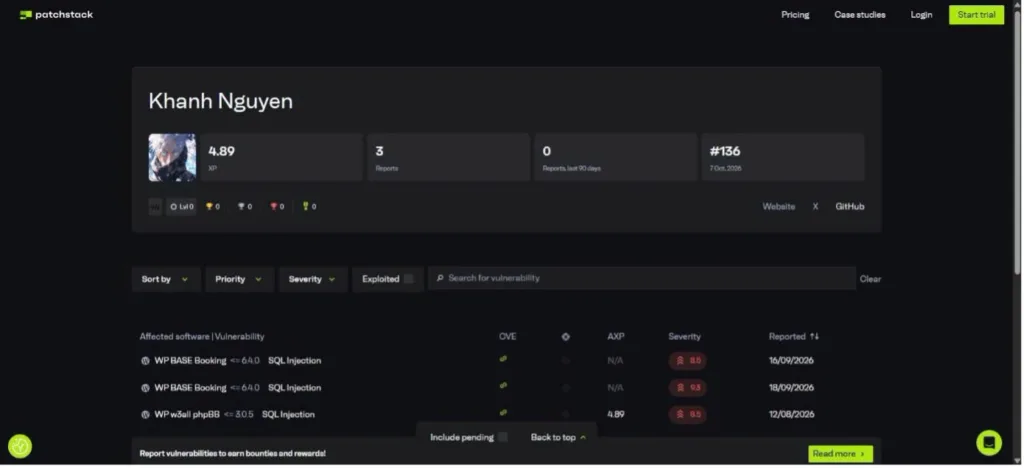Click the 16/09/2026 reported date

tap(791, 360)
